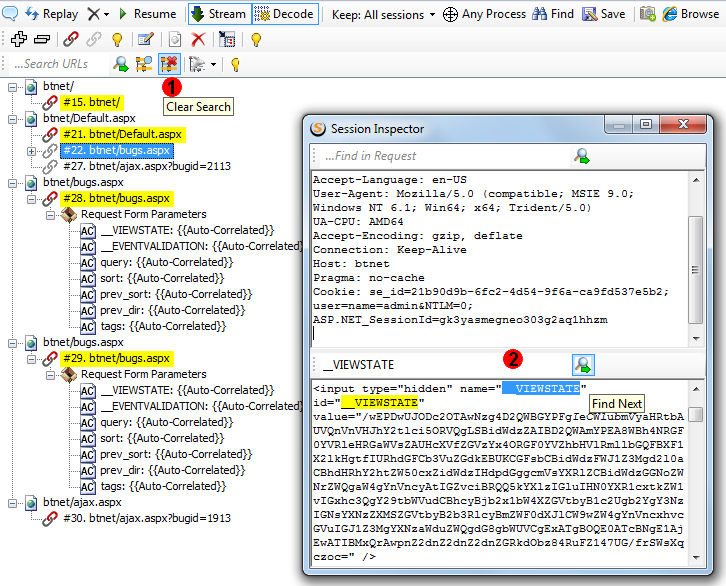Click the red X delete icon
Screen dimensions: 726x586
point(198,39)
